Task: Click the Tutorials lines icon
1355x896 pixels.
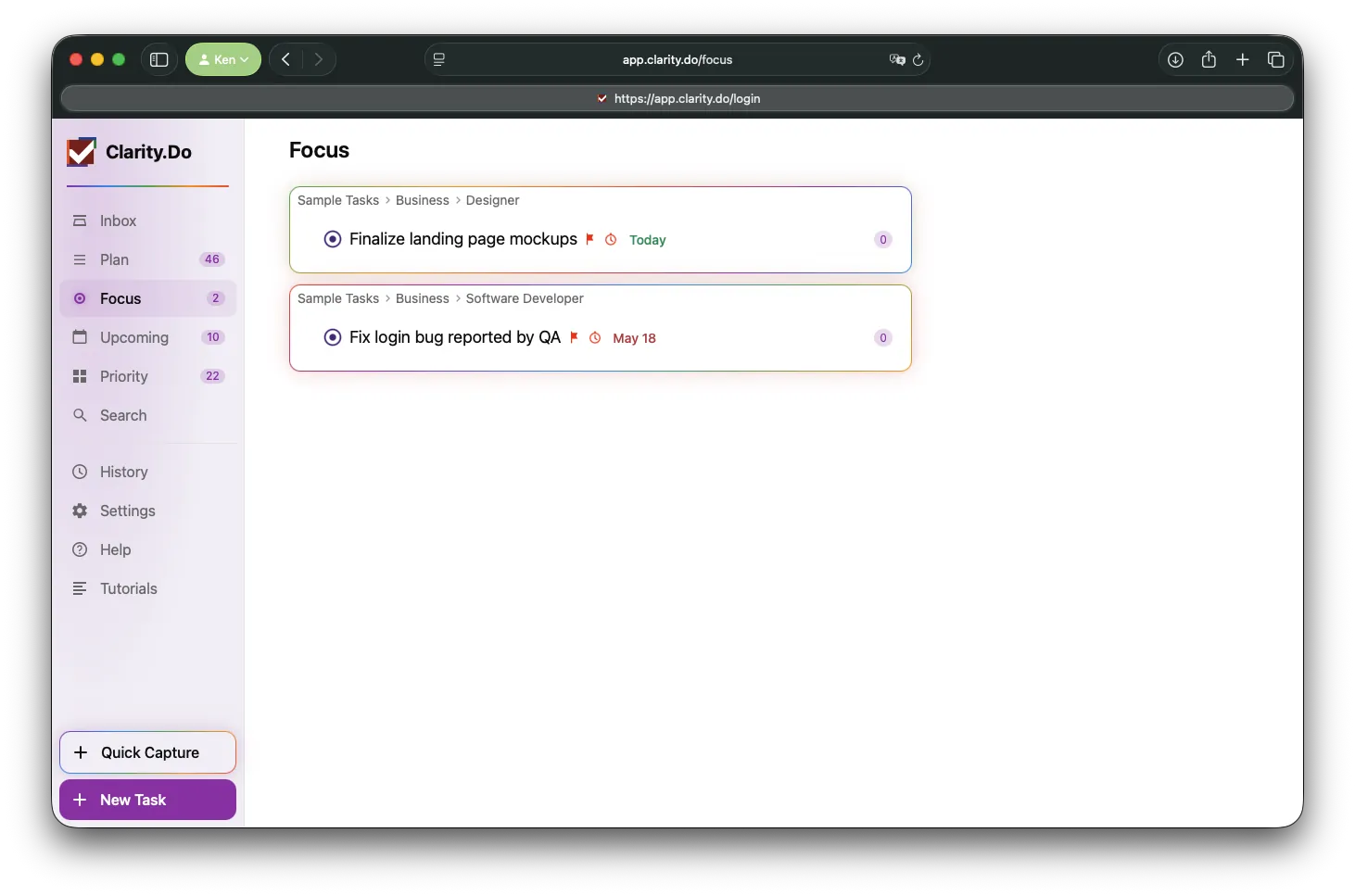Action: (80, 588)
